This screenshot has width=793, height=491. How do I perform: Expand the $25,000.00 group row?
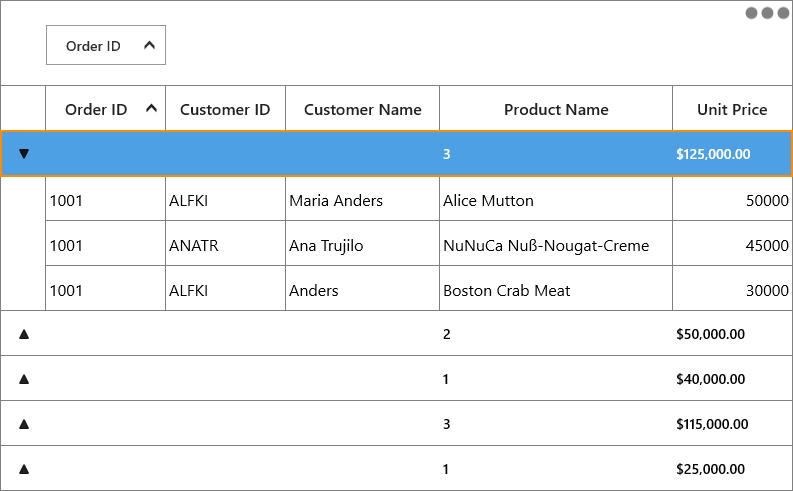pyautogui.click(x=24, y=469)
